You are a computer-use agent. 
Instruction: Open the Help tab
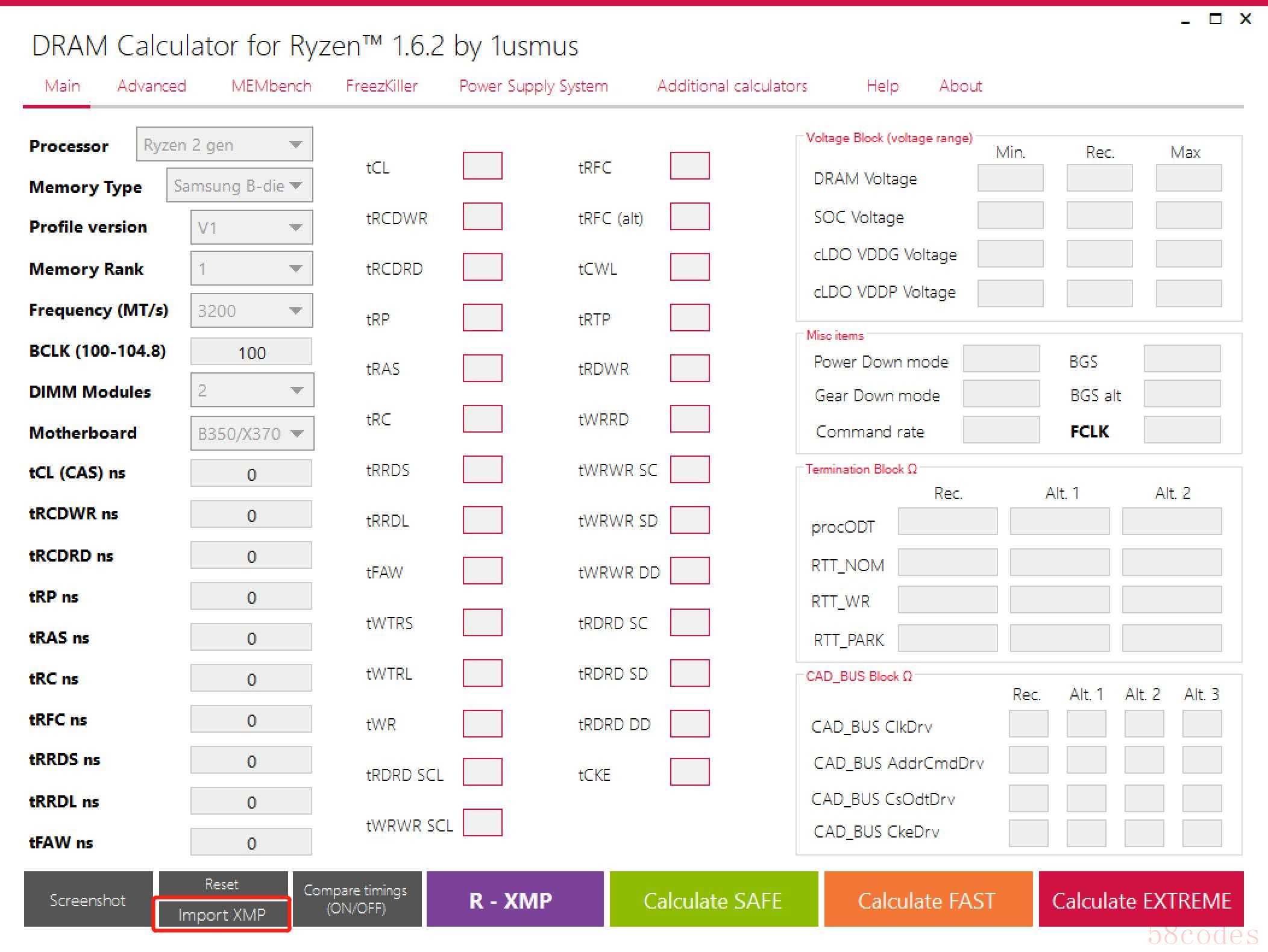[882, 86]
